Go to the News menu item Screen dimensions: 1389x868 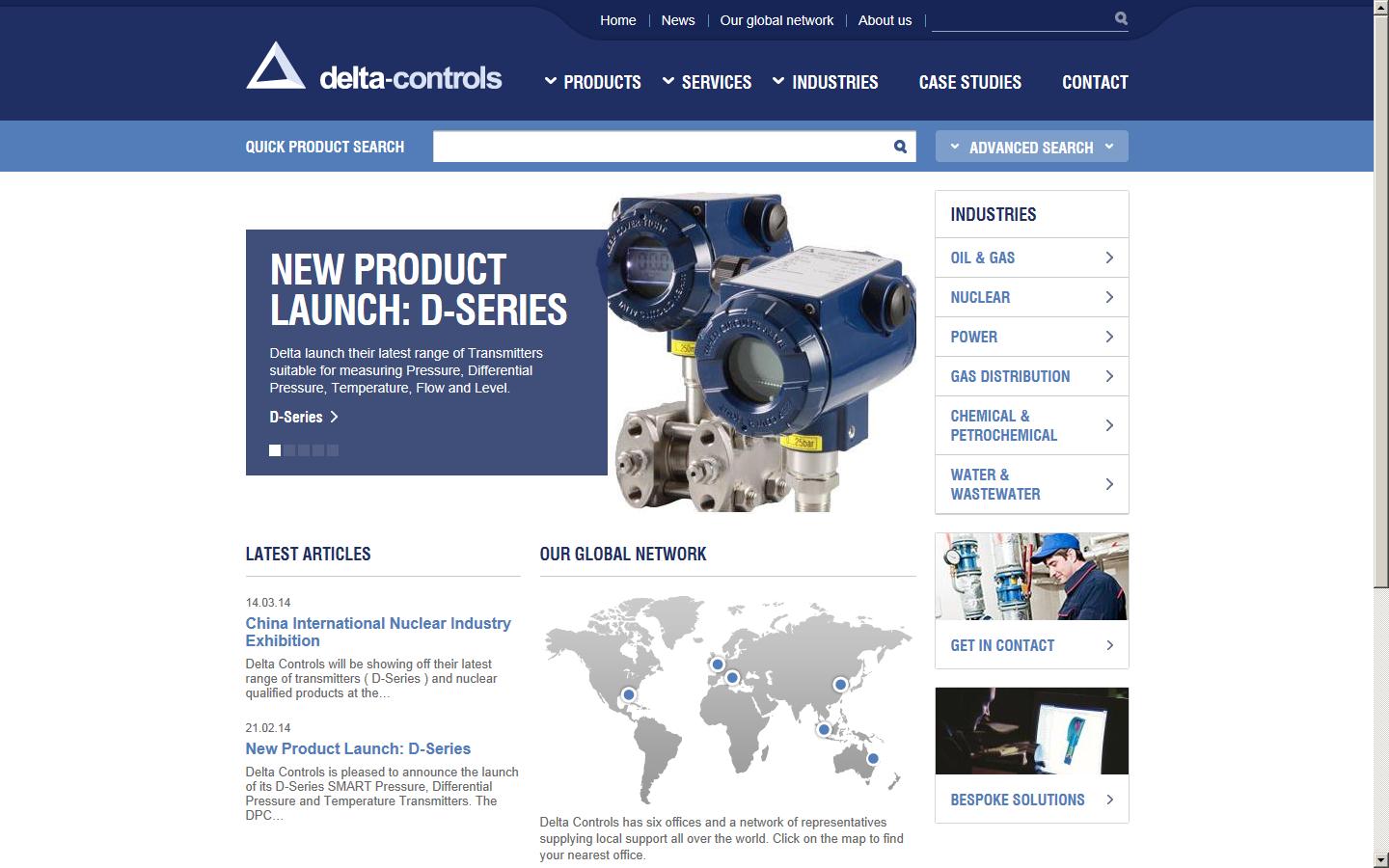point(678,19)
